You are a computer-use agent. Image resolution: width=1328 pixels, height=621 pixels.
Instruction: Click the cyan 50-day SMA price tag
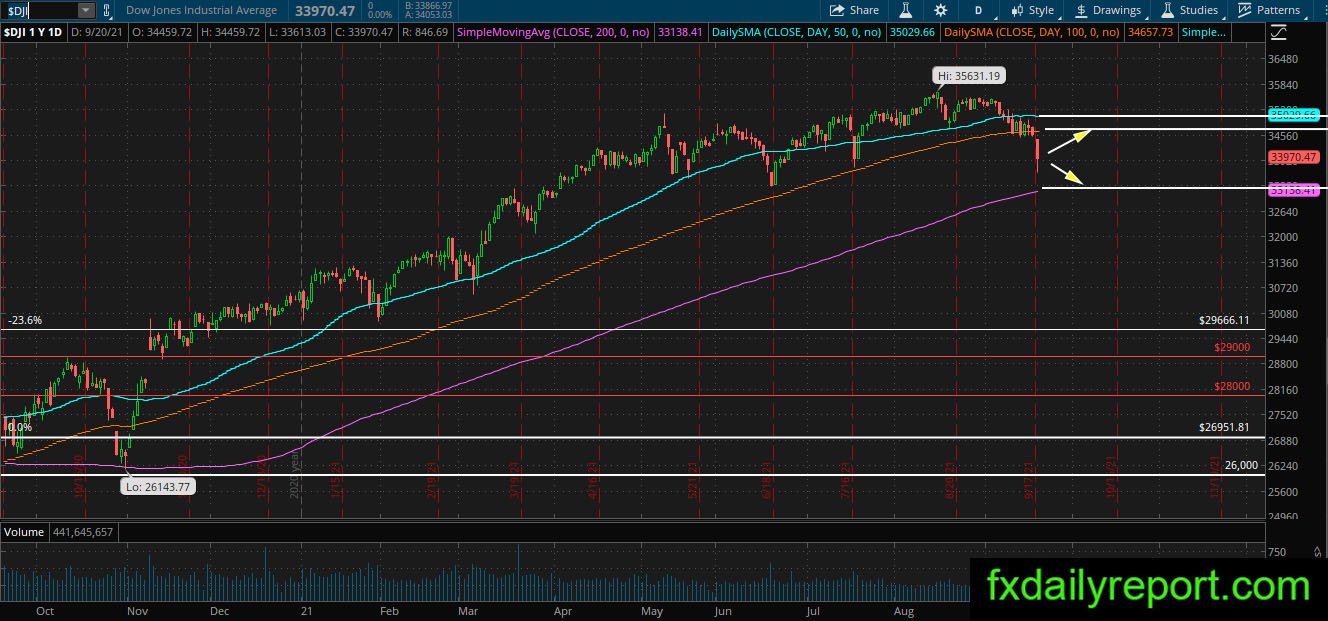click(1293, 115)
